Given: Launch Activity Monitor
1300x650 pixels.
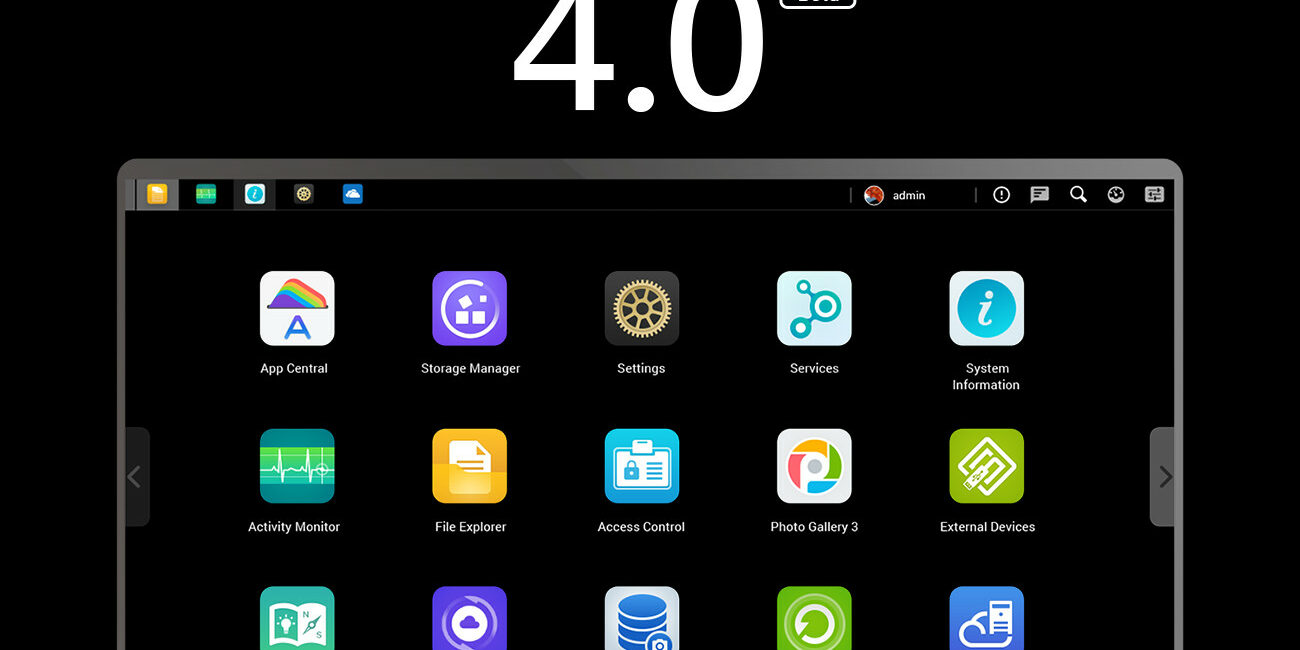Looking at the screenshot, I should pos(296,466).
